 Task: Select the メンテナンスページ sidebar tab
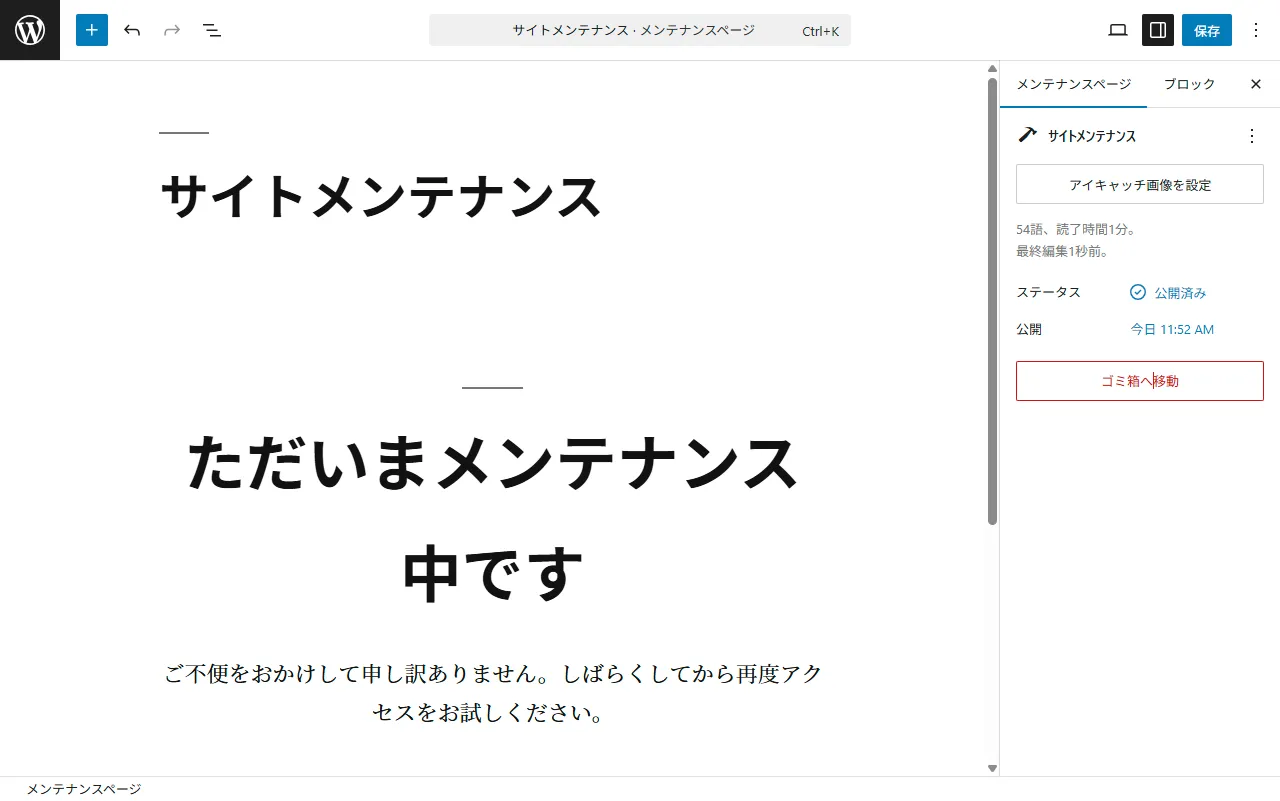[x=1074, y=84]
